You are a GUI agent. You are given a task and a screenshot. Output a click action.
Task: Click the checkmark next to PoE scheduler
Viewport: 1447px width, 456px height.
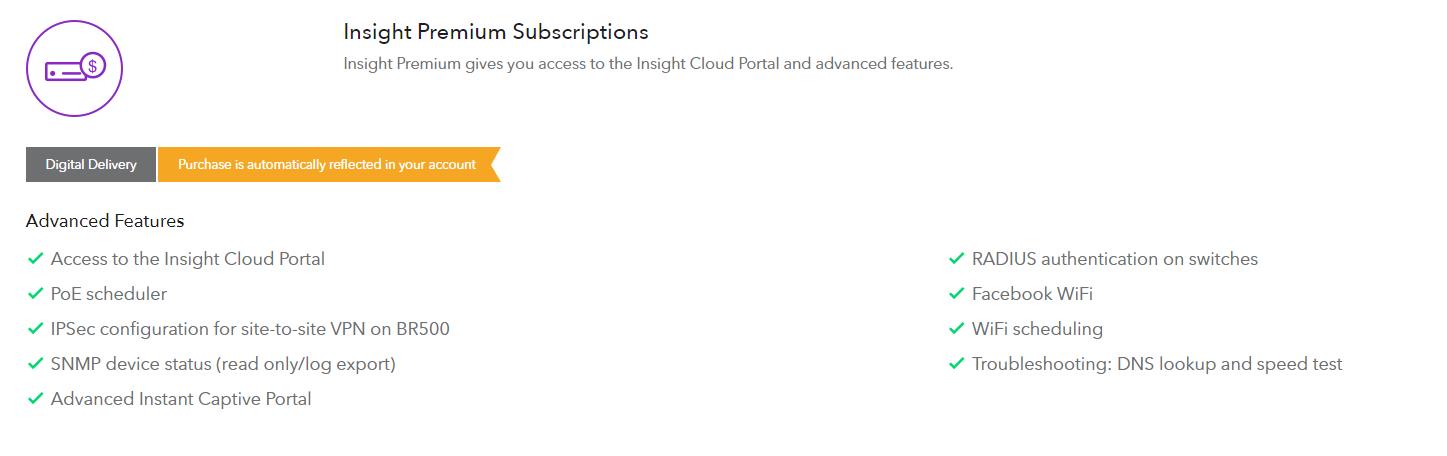pyautogui.click(x=35, y=294)
